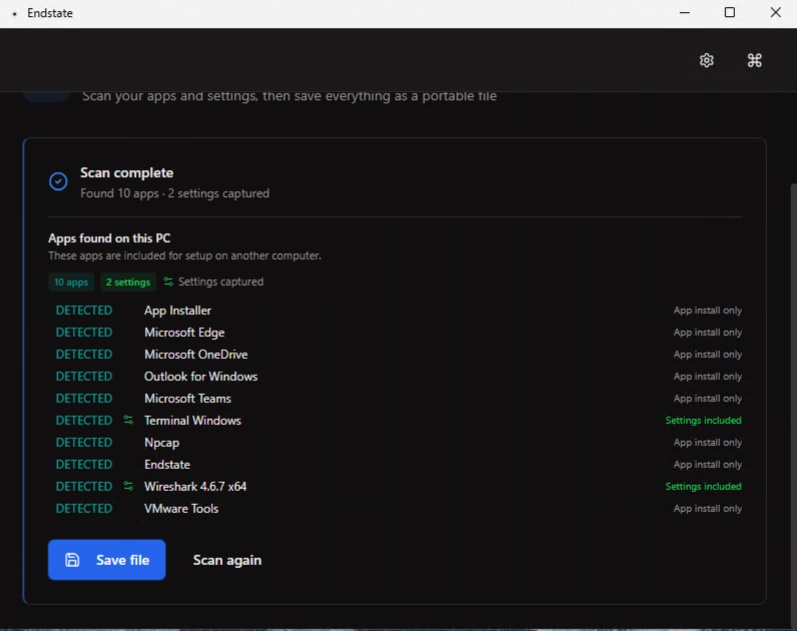
Task: Select the 10 apps badge
Action: pyautogui.click(x=71, y=282)
